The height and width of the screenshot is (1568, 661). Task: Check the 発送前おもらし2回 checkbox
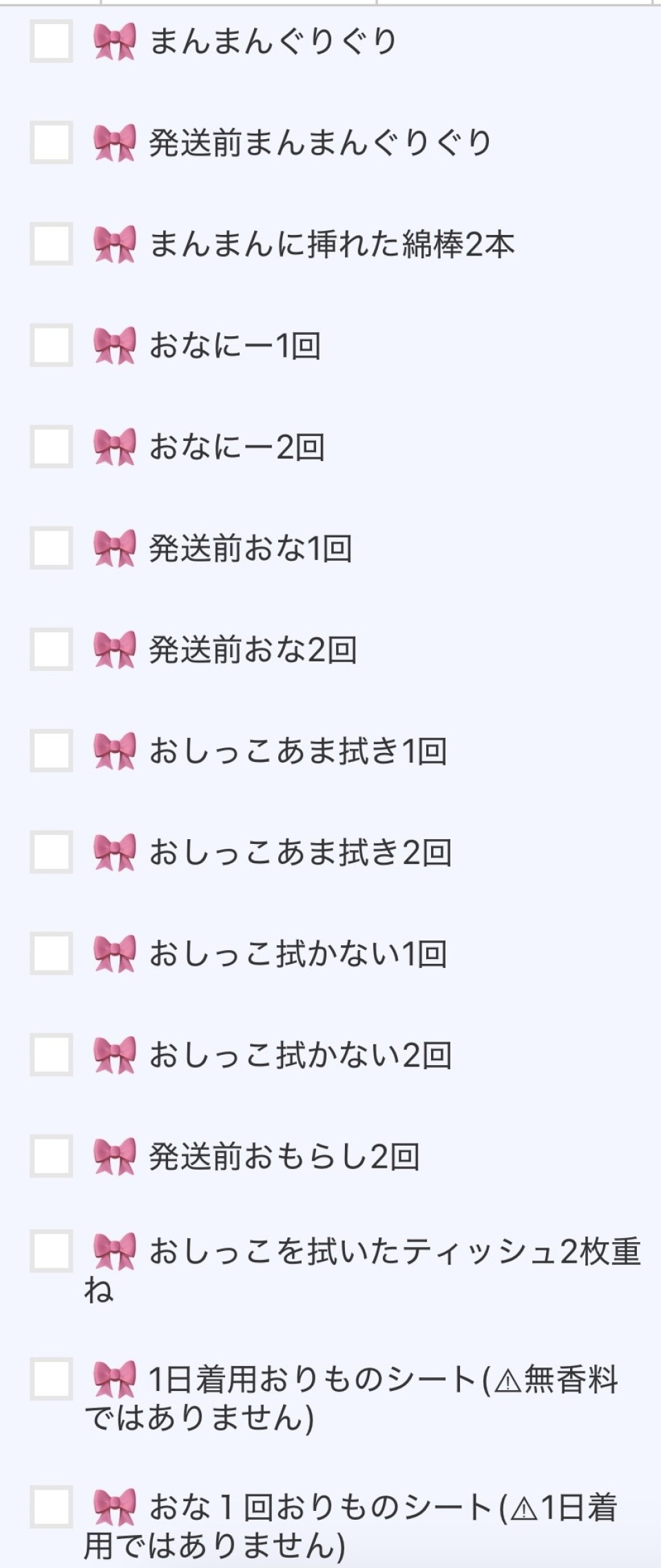click(52, 1156)
